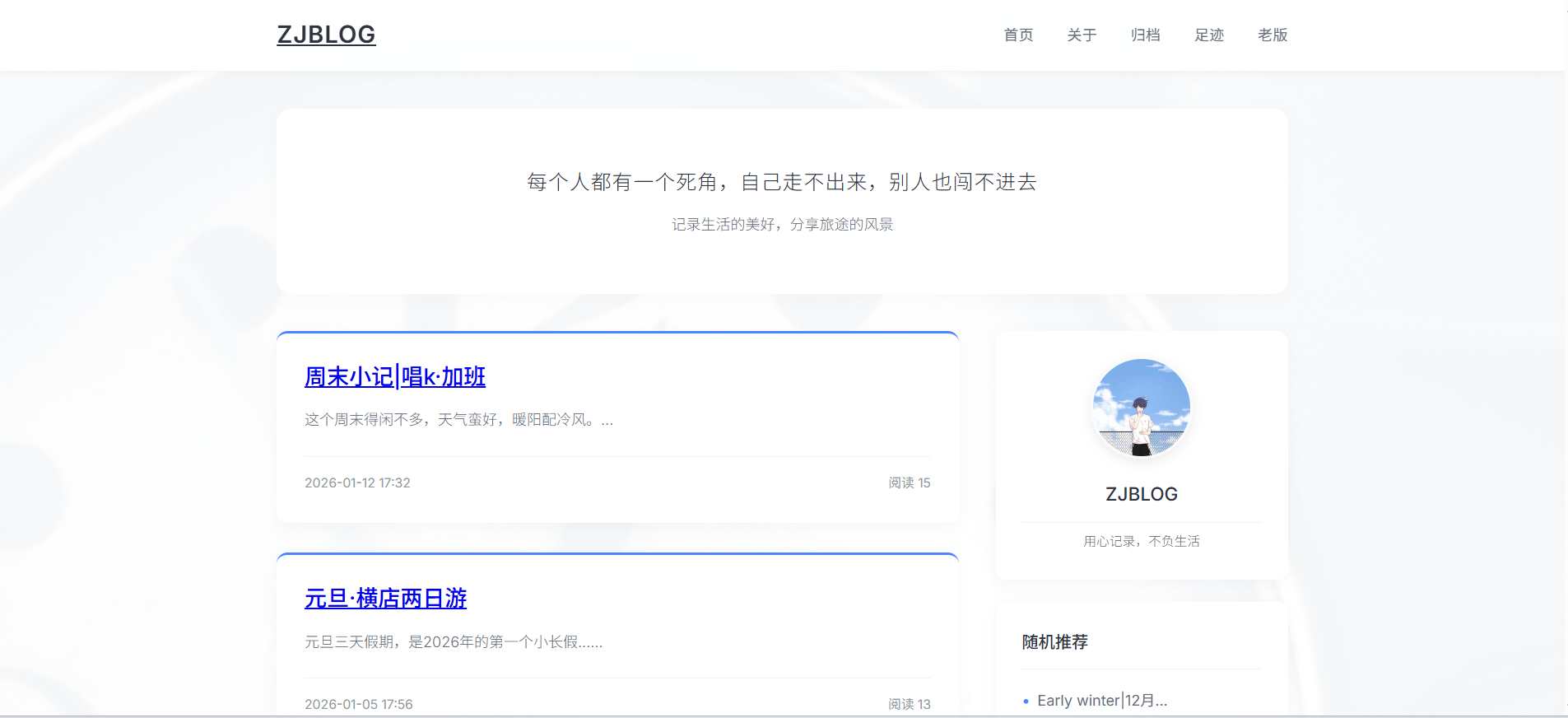Click the circular anime avatar image
The height and width of the screenshot is (718, 1568).
tap(1141, 408)
